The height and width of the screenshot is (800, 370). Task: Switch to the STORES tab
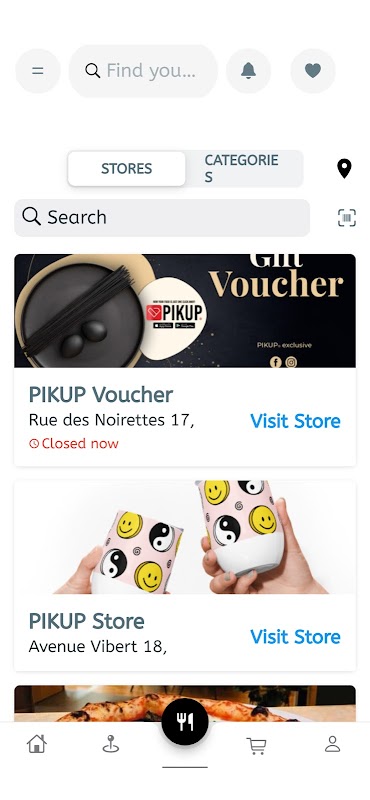(127, 168)
